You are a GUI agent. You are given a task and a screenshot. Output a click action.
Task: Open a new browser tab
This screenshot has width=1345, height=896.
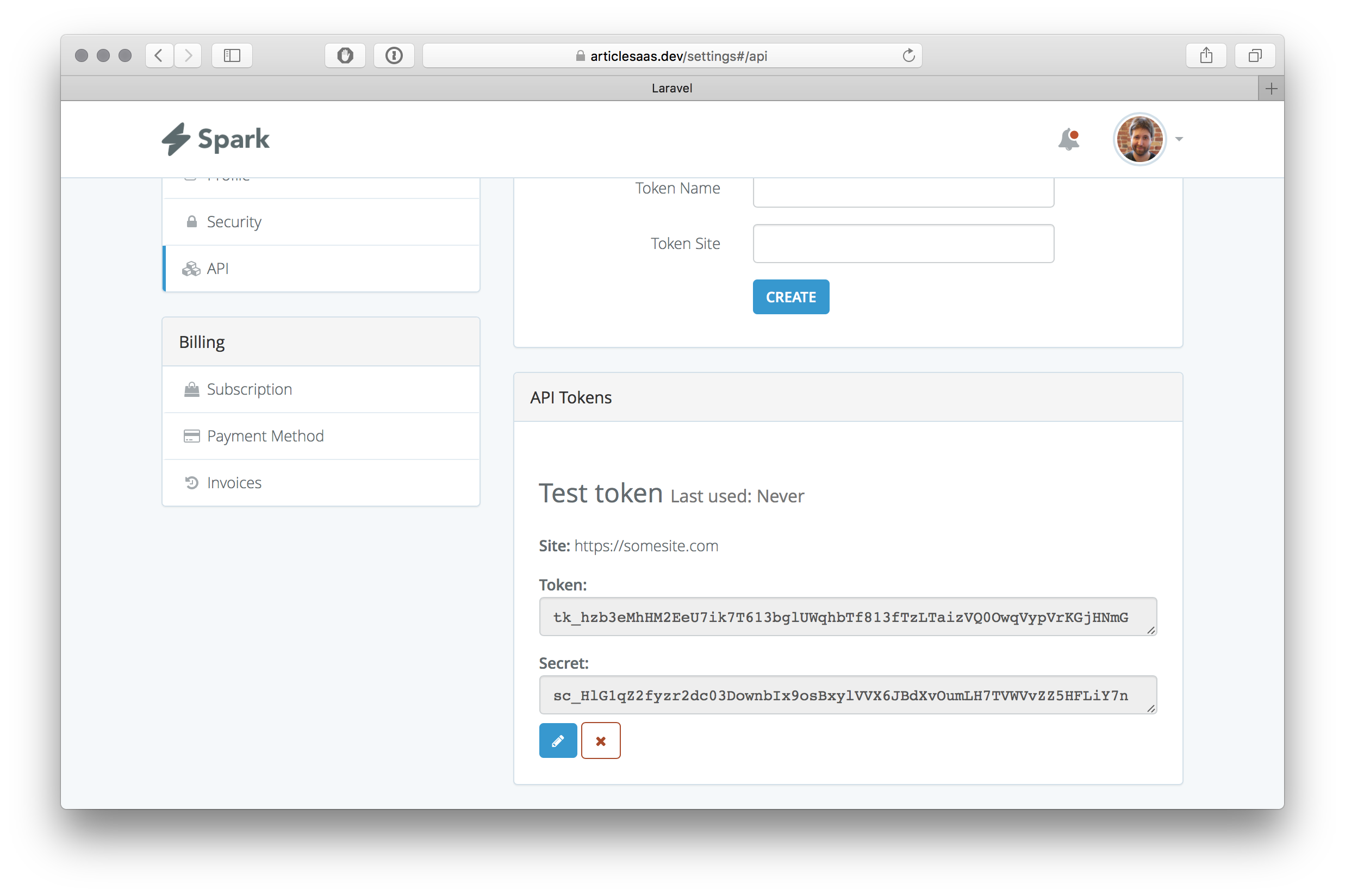1271,89
